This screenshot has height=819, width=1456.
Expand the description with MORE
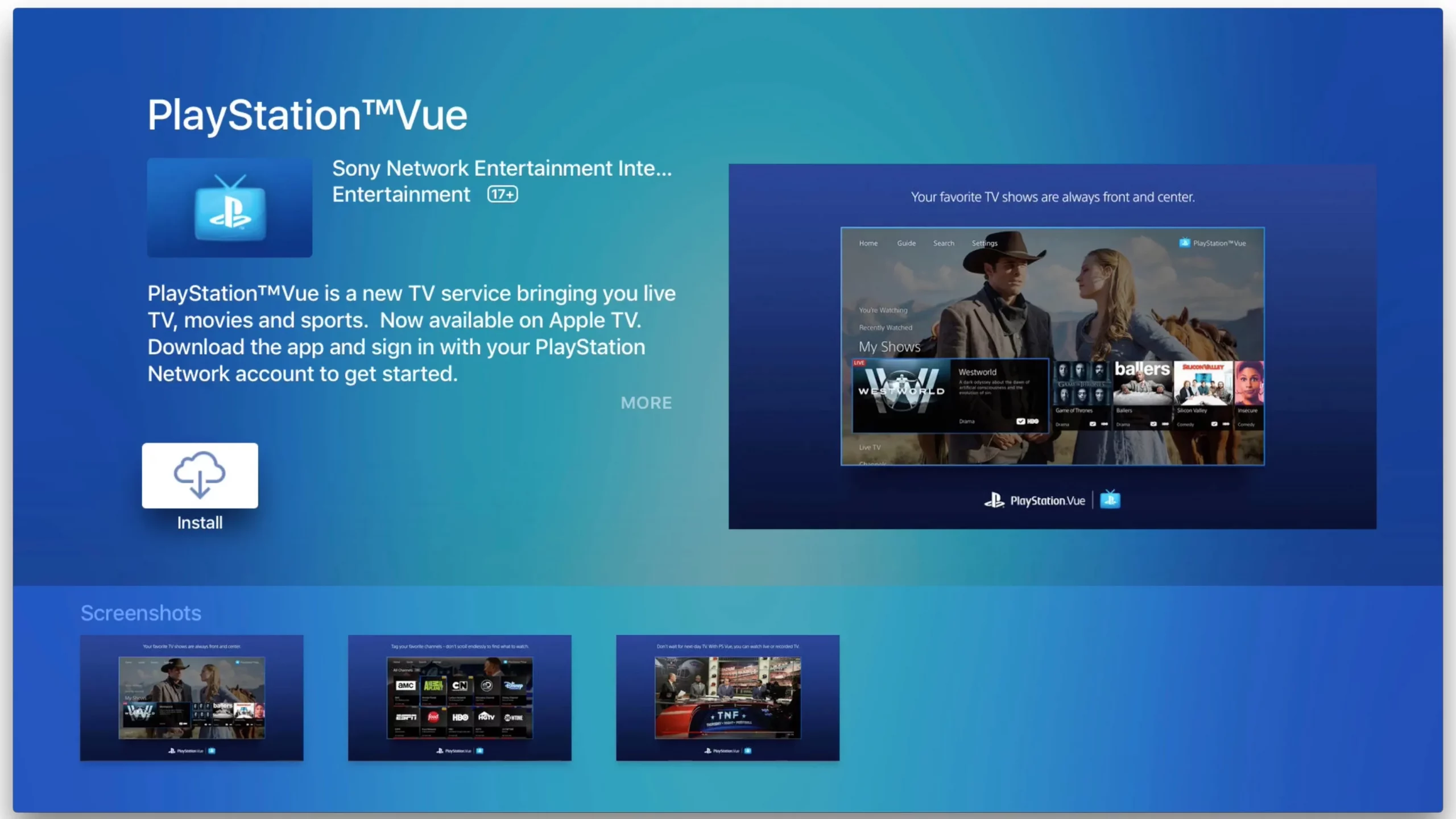pyautogui.click(x=646, y=403)
